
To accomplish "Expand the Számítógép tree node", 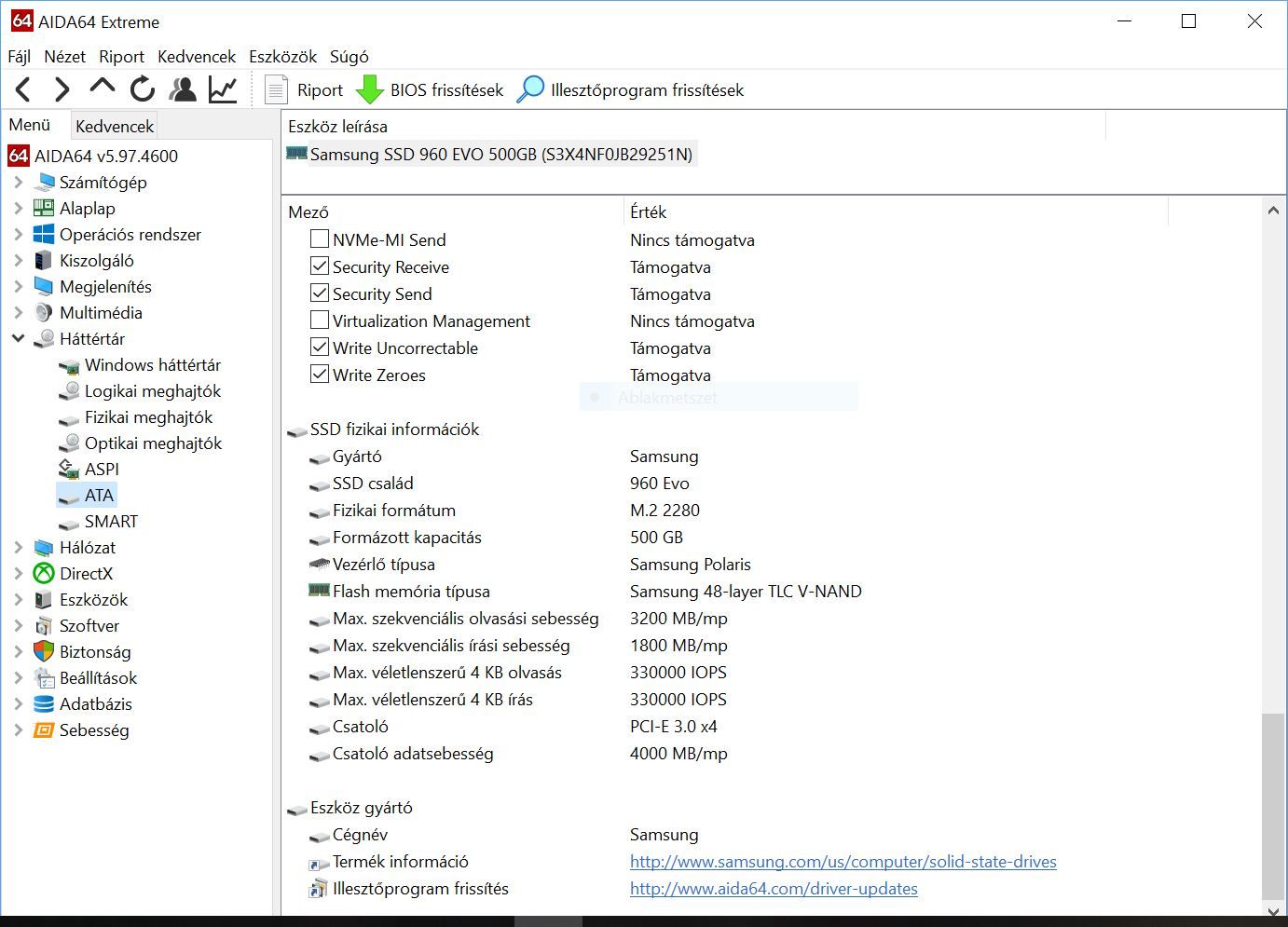I will pyautogui.click(x=18, y=182).
